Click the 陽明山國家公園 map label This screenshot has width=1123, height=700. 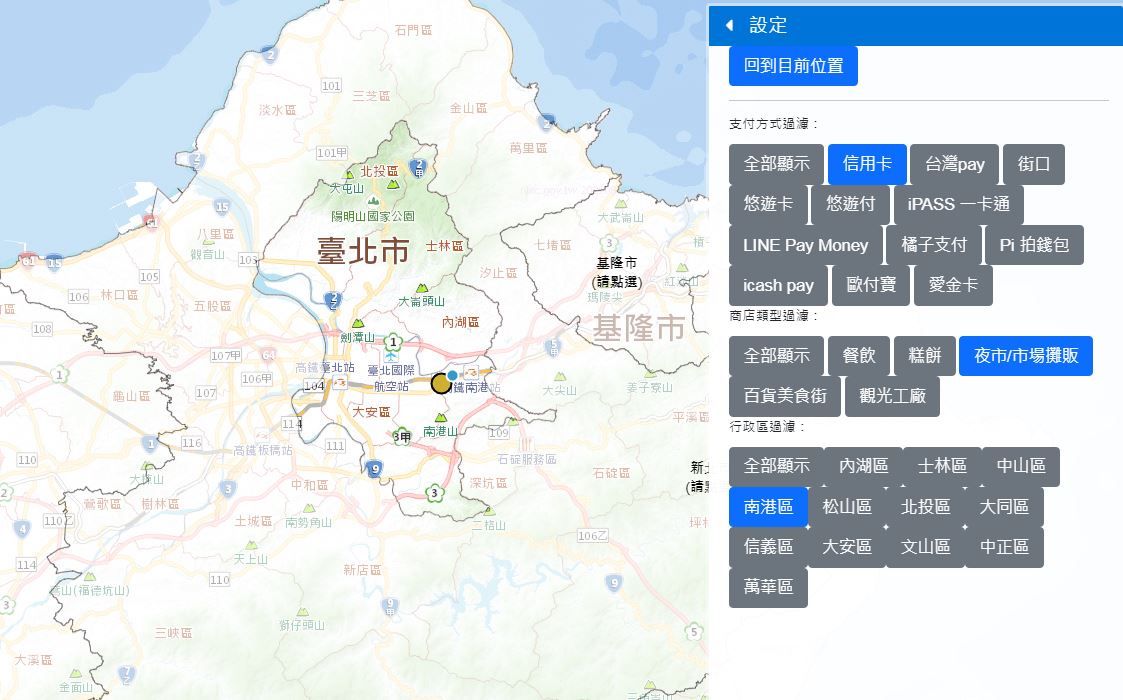[x=373, y=216]
